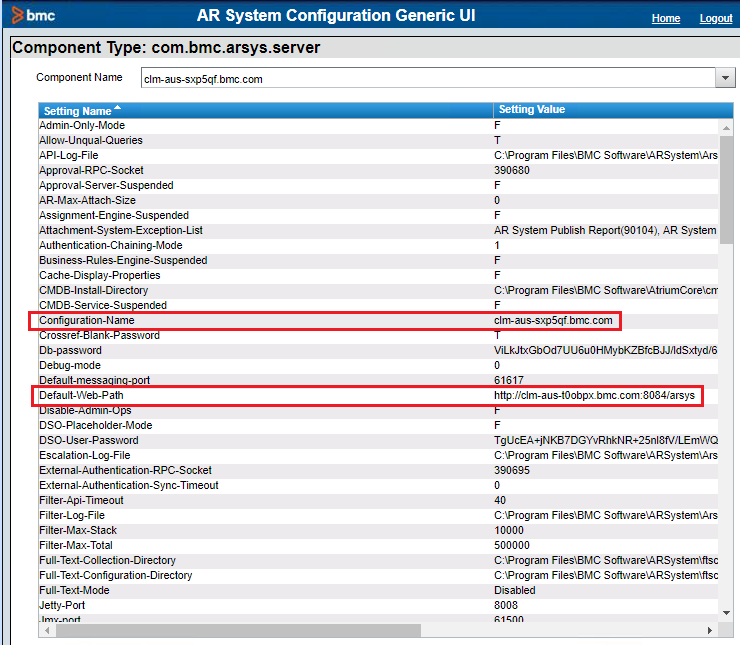Select the Disable-Admin-Ops setting

[x=85, y=410]
